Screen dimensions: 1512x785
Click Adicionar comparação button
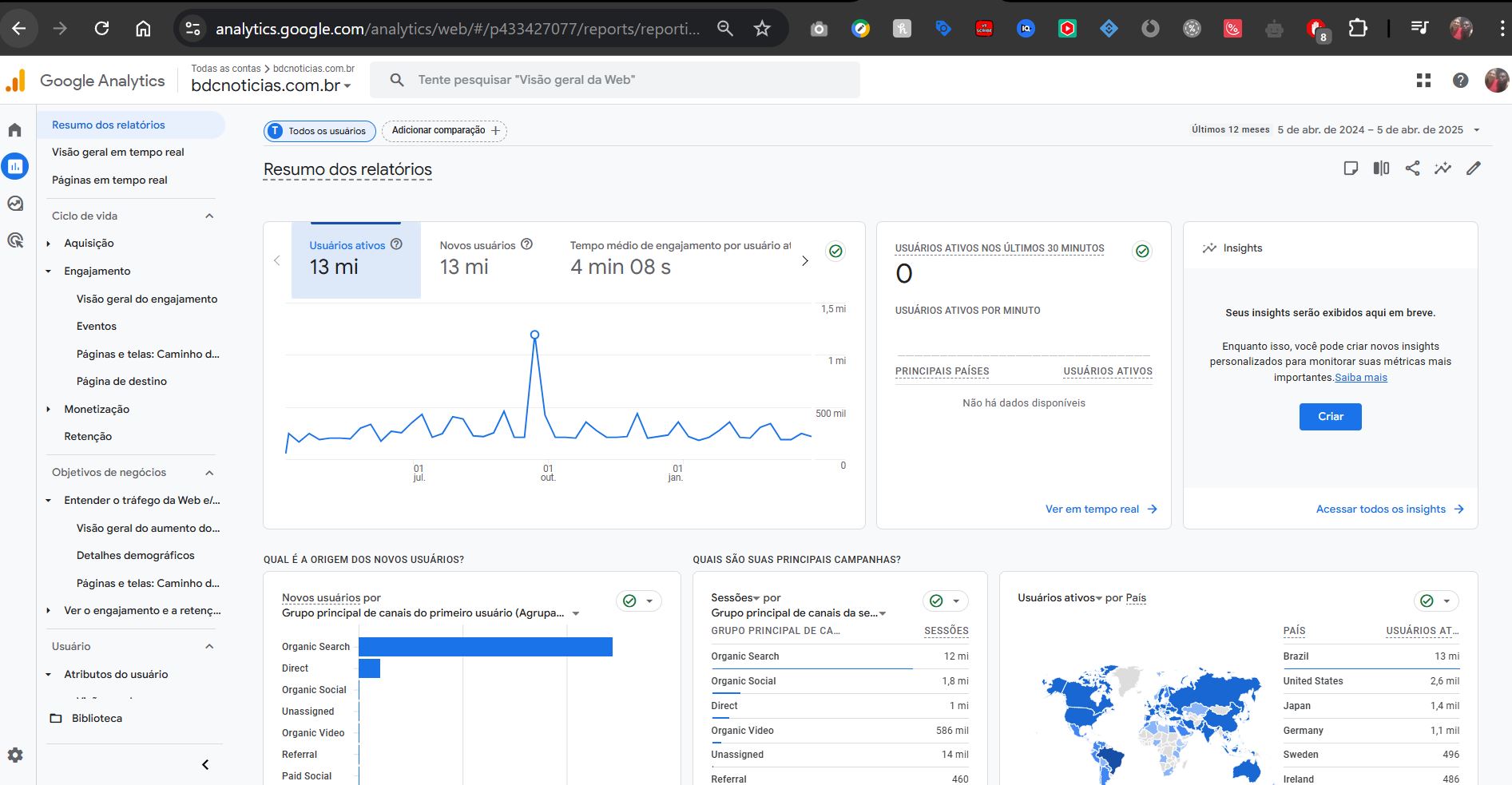click(x=444, y=130)
